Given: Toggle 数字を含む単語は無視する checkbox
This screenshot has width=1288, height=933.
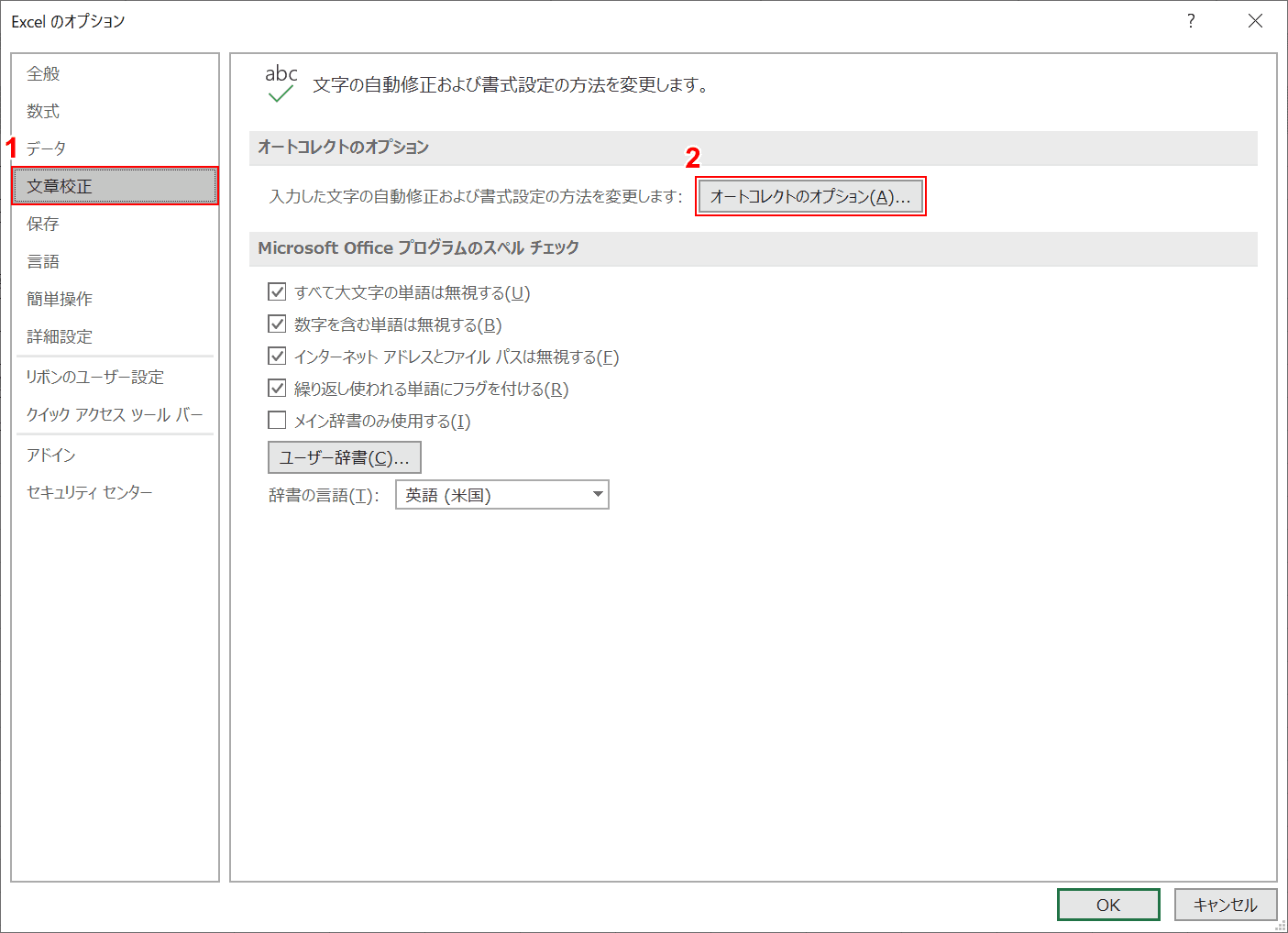Looking at the screenshot, I should 277,324.
